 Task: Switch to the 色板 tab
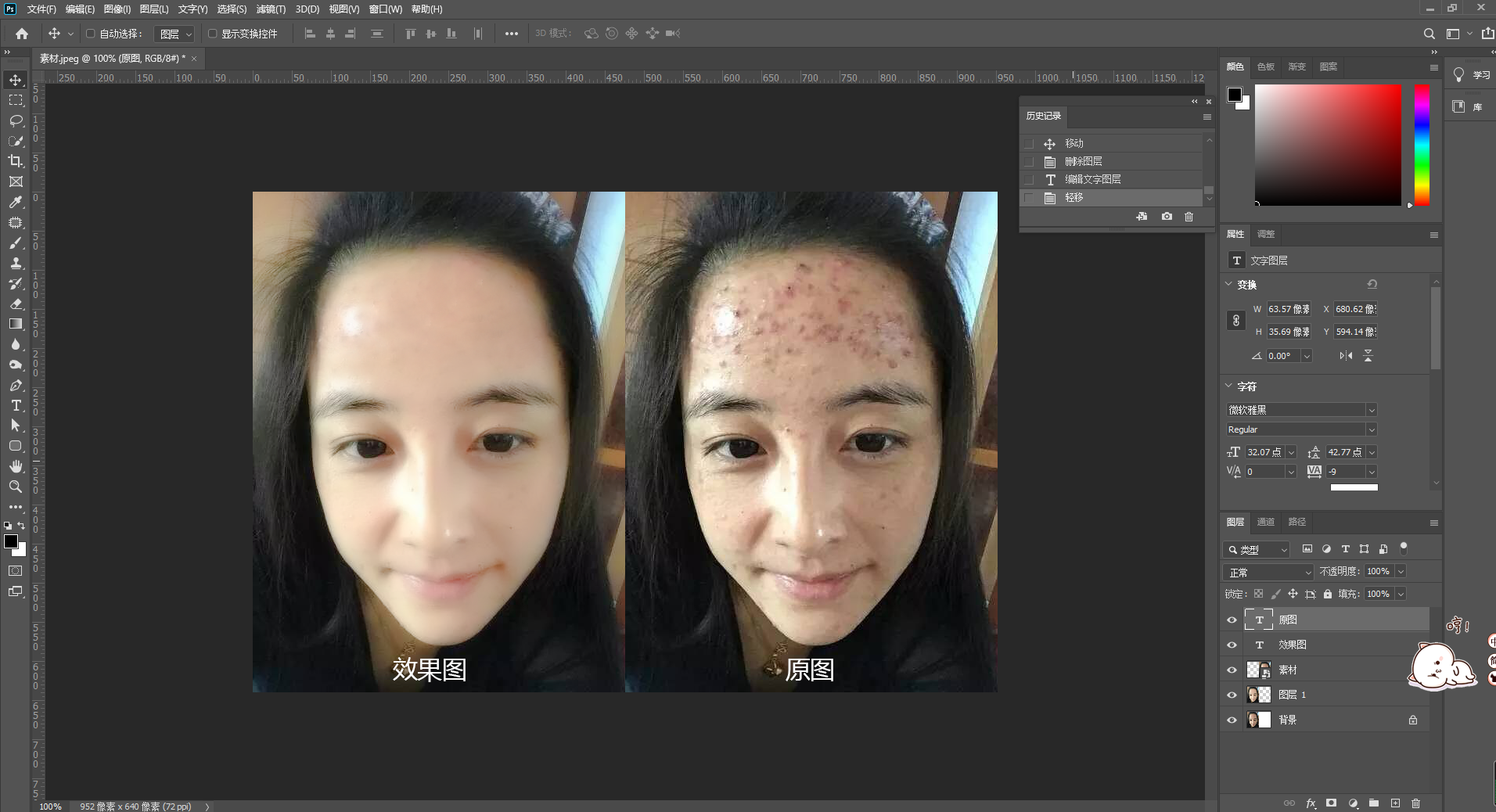[x=1266, y=66]
